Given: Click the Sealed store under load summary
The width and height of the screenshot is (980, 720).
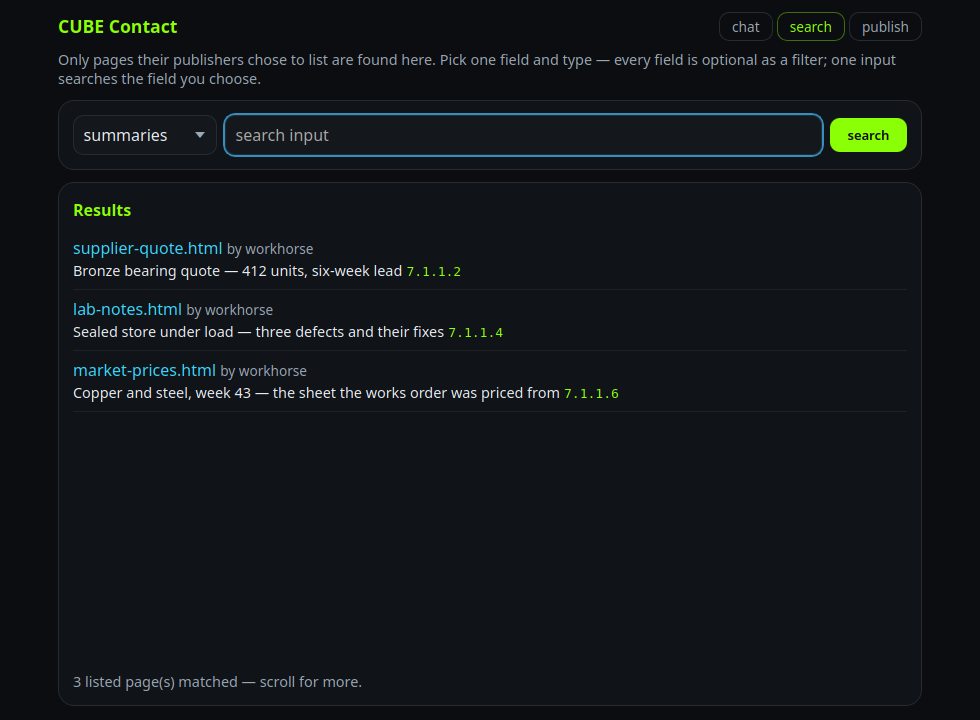Looking at the screenshot, I should [x=258, y=332].
